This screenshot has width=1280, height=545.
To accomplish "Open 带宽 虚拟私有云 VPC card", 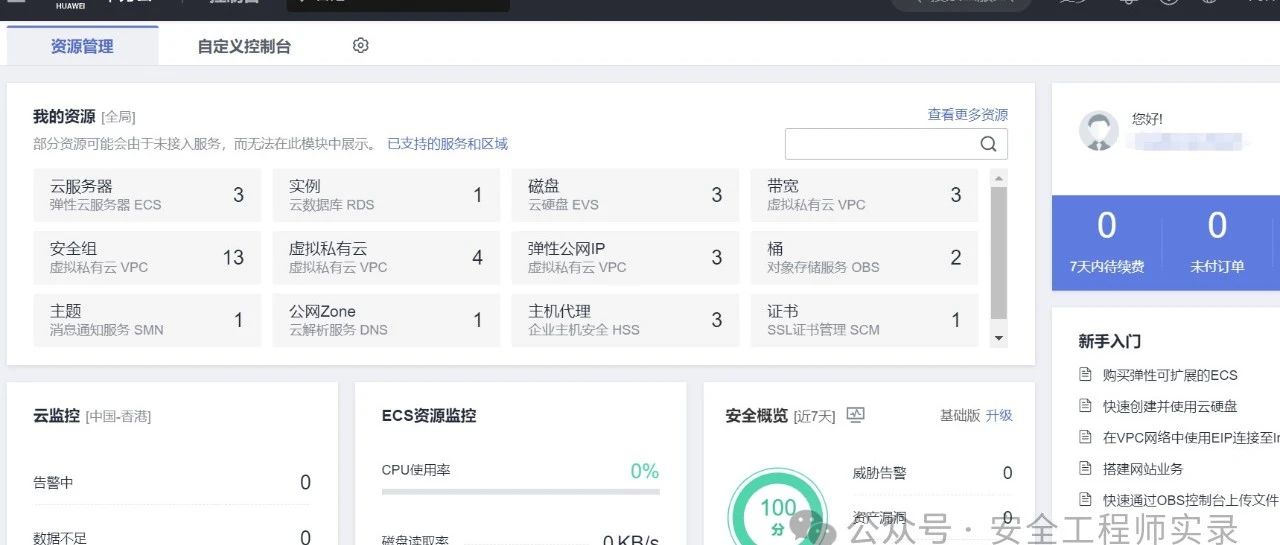I will [x=864, y=195].
